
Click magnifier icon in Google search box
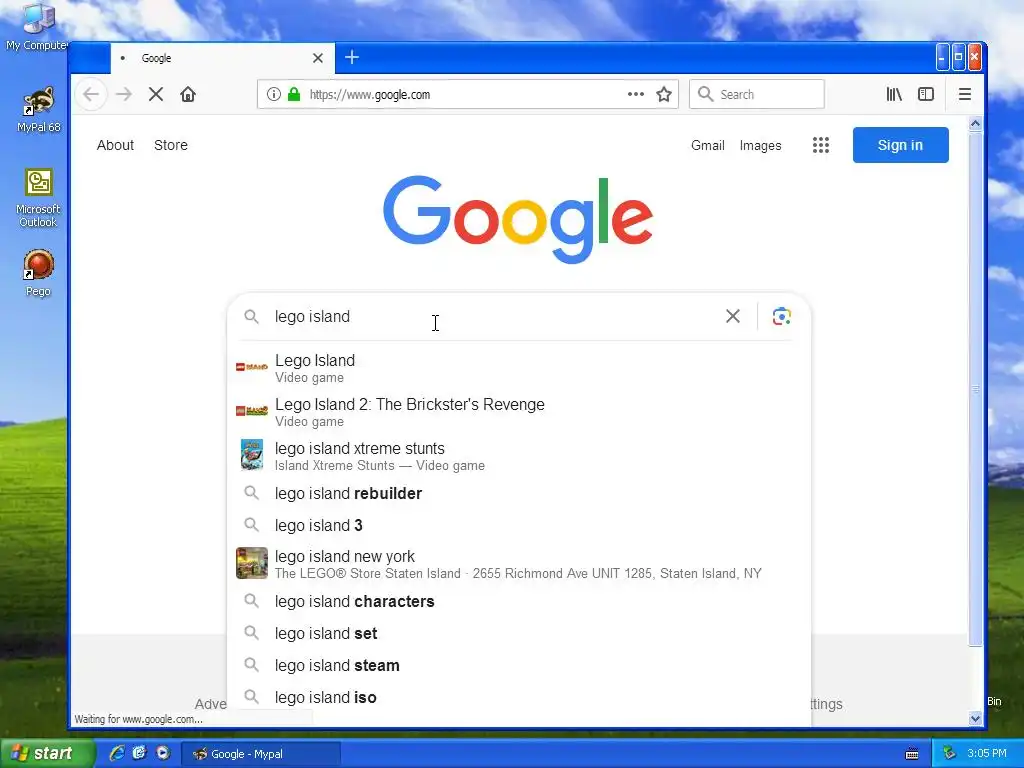click(x=251, y=316)
